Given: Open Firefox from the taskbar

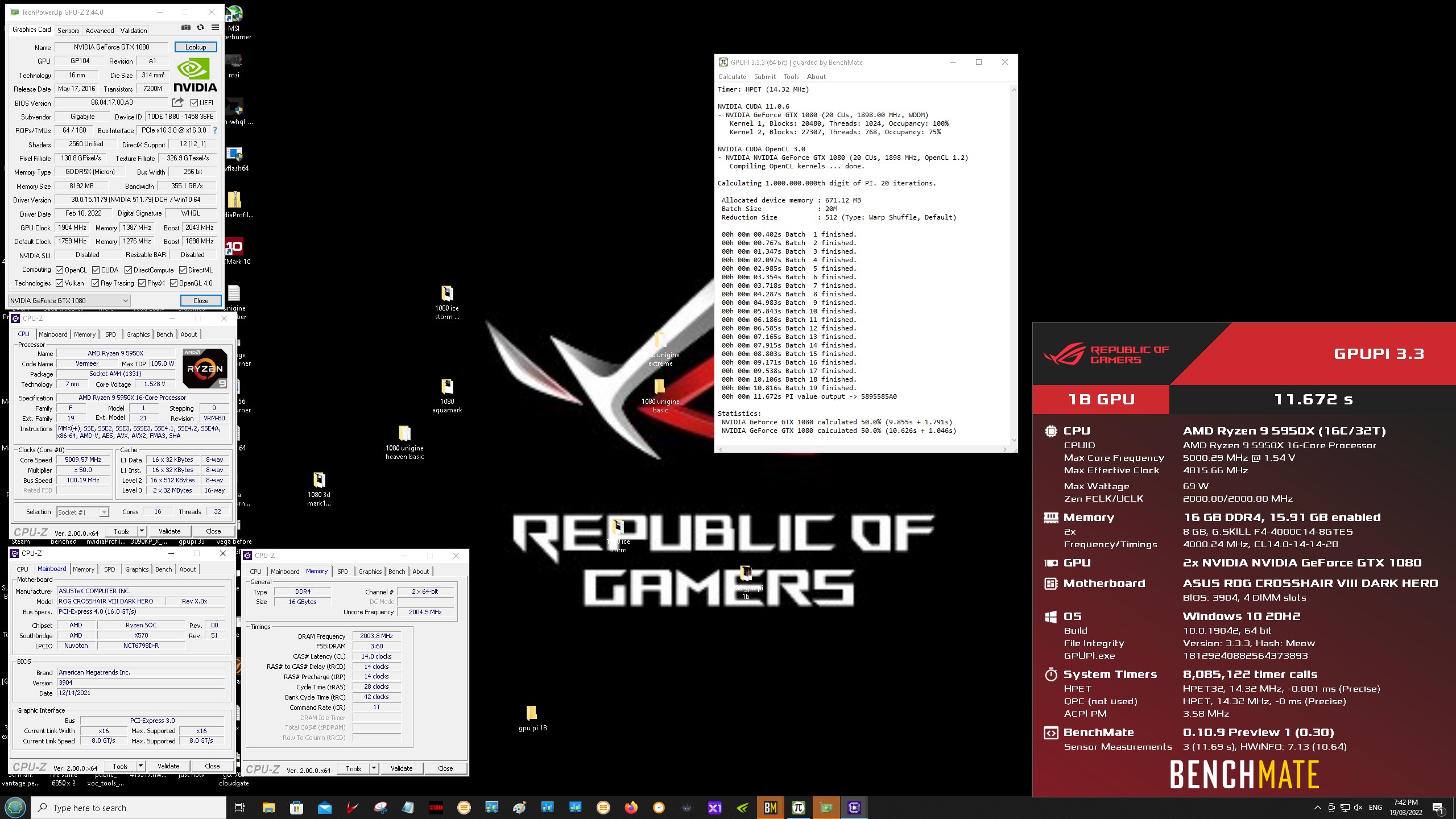Looking at the screenshot, I should pos(631,808).
